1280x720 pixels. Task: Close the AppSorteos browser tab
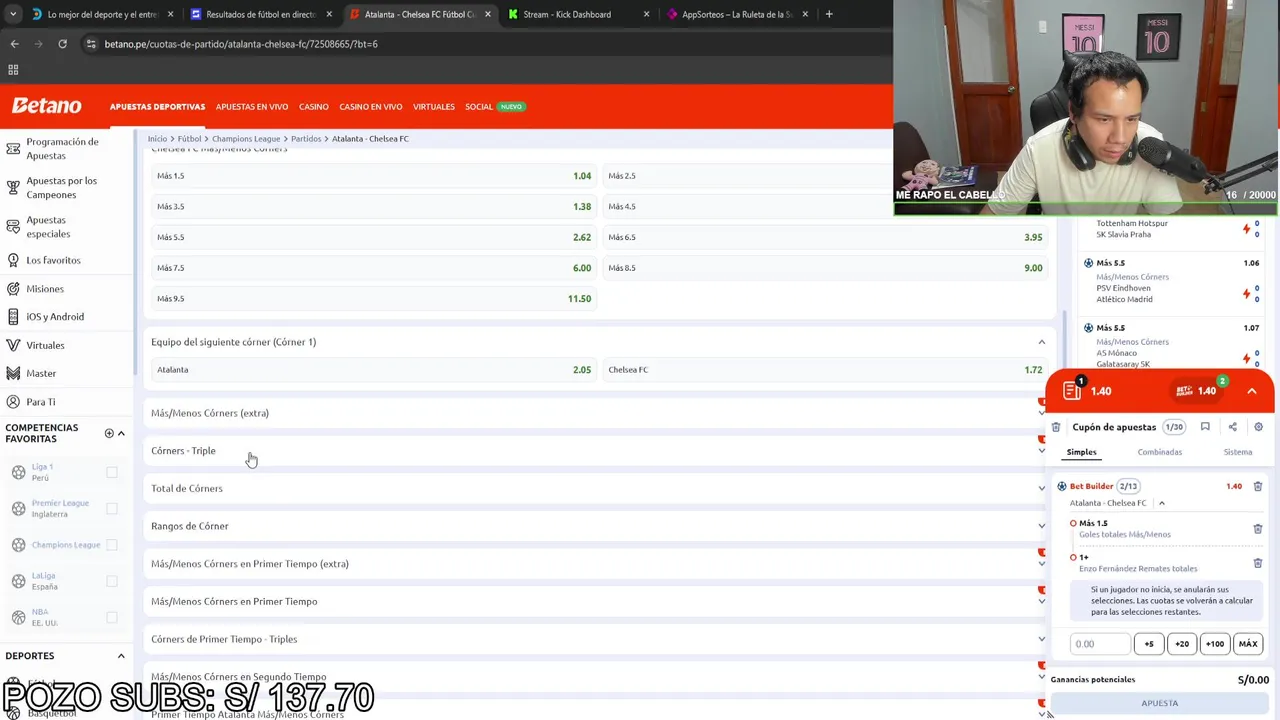(804, 14)
